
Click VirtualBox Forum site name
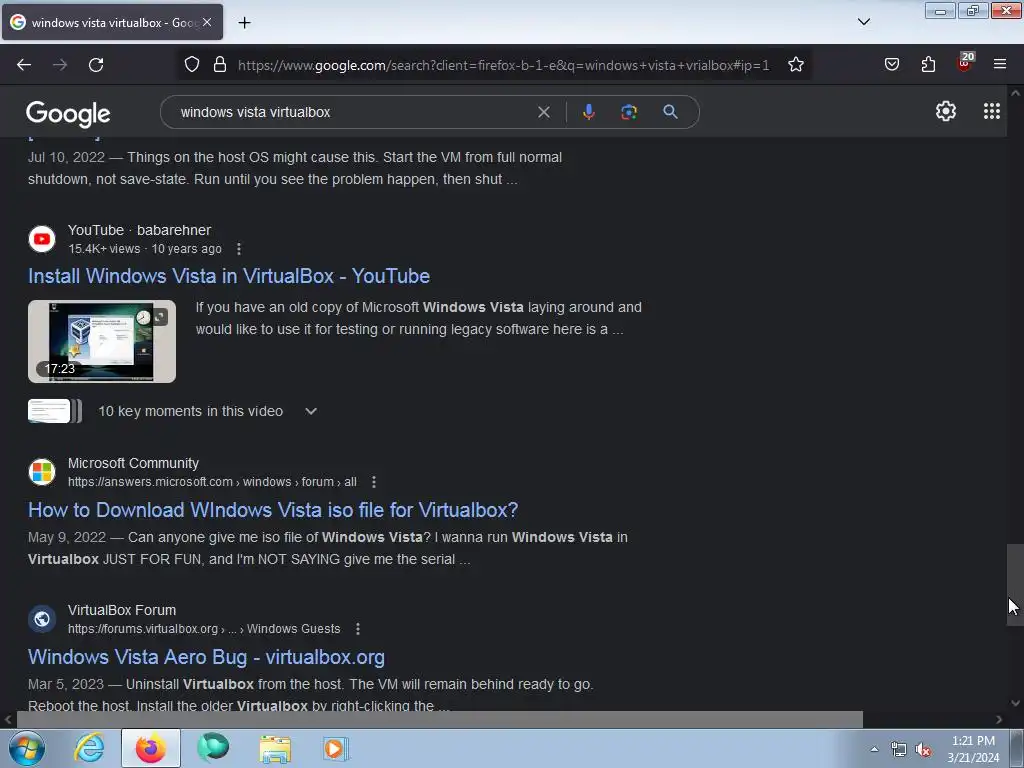point(122,610)
